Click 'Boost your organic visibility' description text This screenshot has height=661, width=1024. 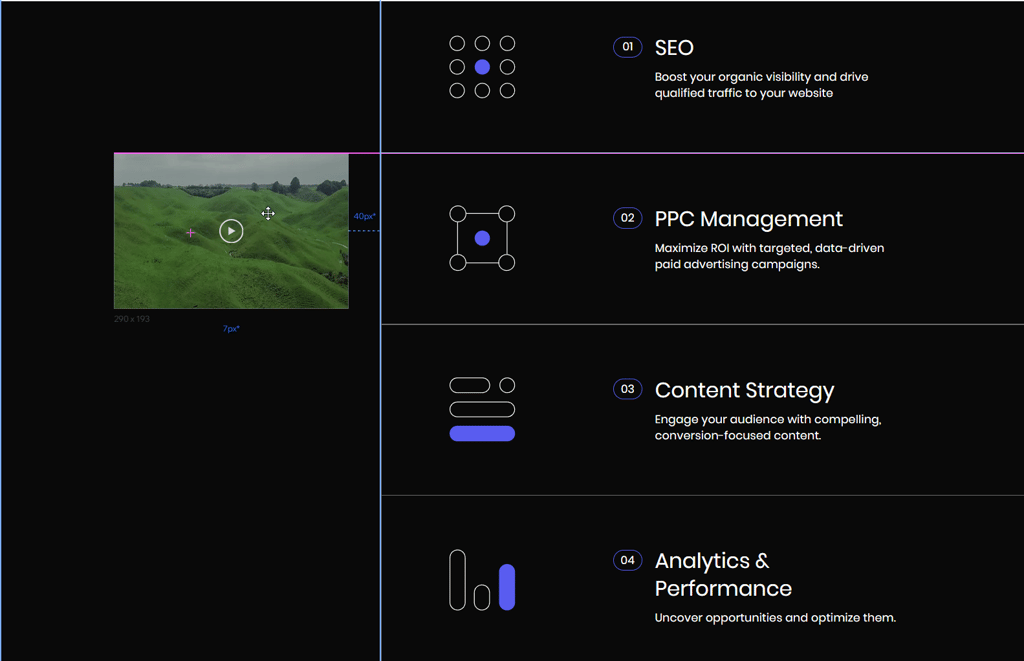click(x=761, y=85)
